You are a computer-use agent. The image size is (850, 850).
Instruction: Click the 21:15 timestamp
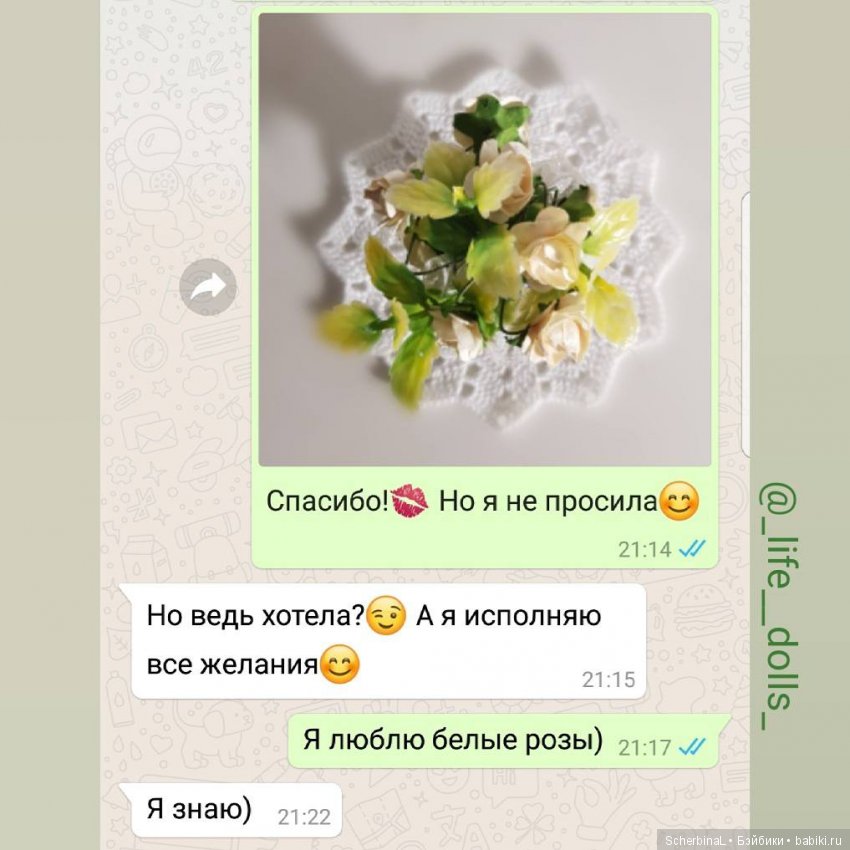608,679
